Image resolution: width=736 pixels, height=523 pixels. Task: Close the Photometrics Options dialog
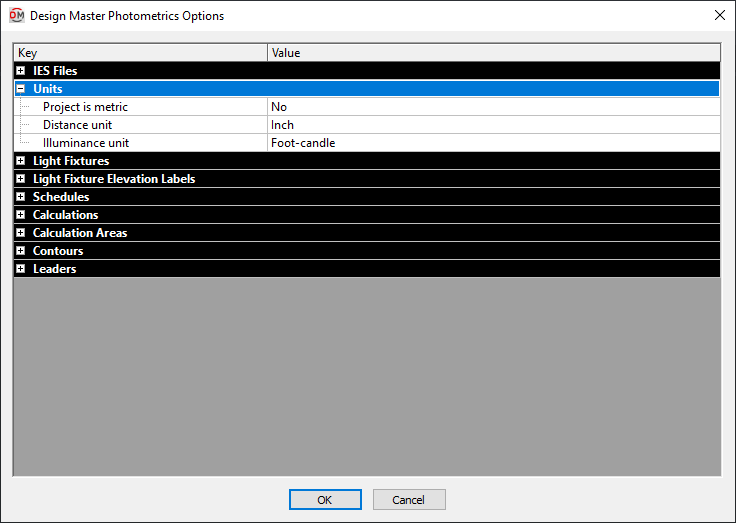[720, 15]
